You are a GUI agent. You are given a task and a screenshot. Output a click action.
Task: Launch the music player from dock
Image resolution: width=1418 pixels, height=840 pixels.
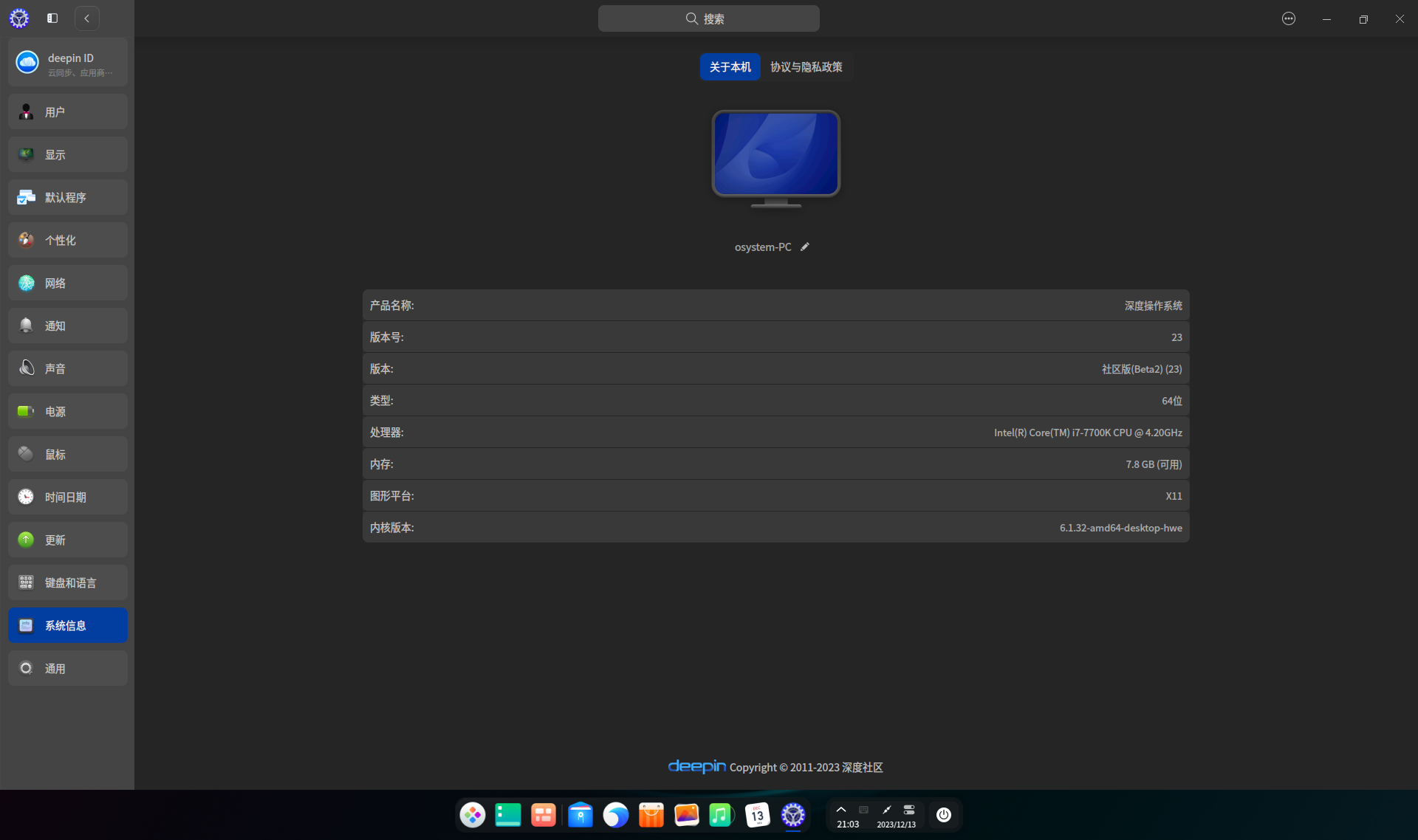721,815
